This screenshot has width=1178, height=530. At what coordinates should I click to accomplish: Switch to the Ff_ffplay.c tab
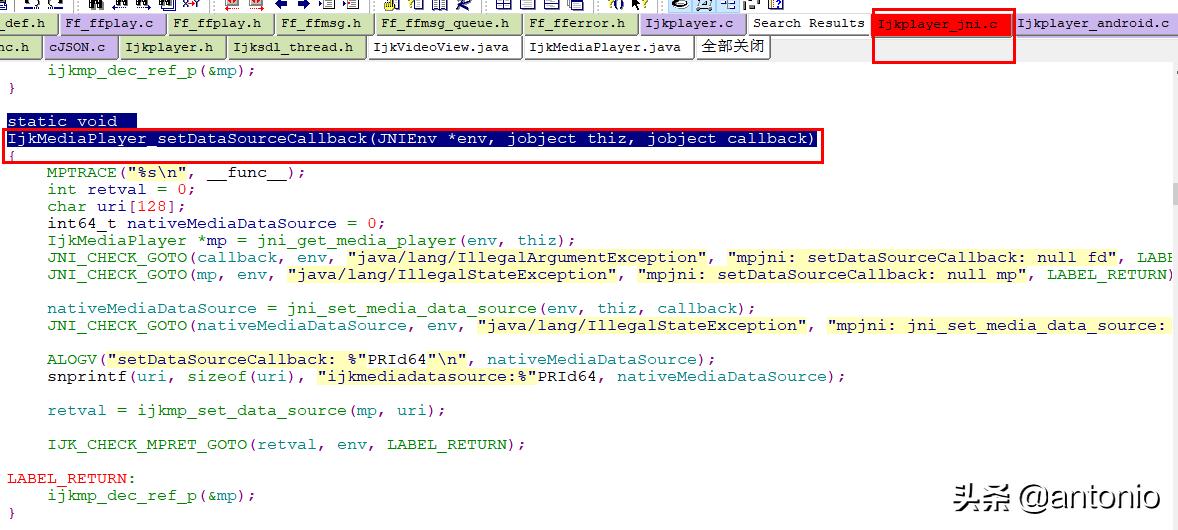tap(110, 24)
